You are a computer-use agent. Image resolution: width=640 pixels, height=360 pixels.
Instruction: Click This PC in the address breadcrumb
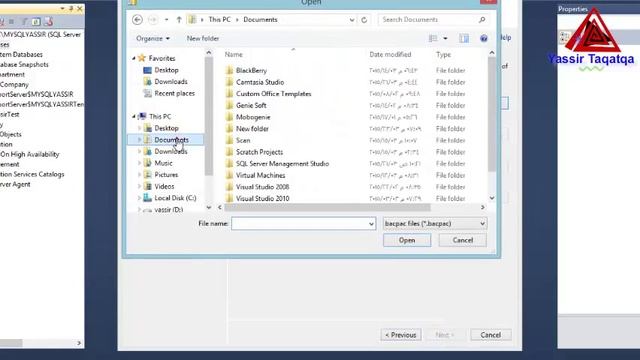[220, 20]
